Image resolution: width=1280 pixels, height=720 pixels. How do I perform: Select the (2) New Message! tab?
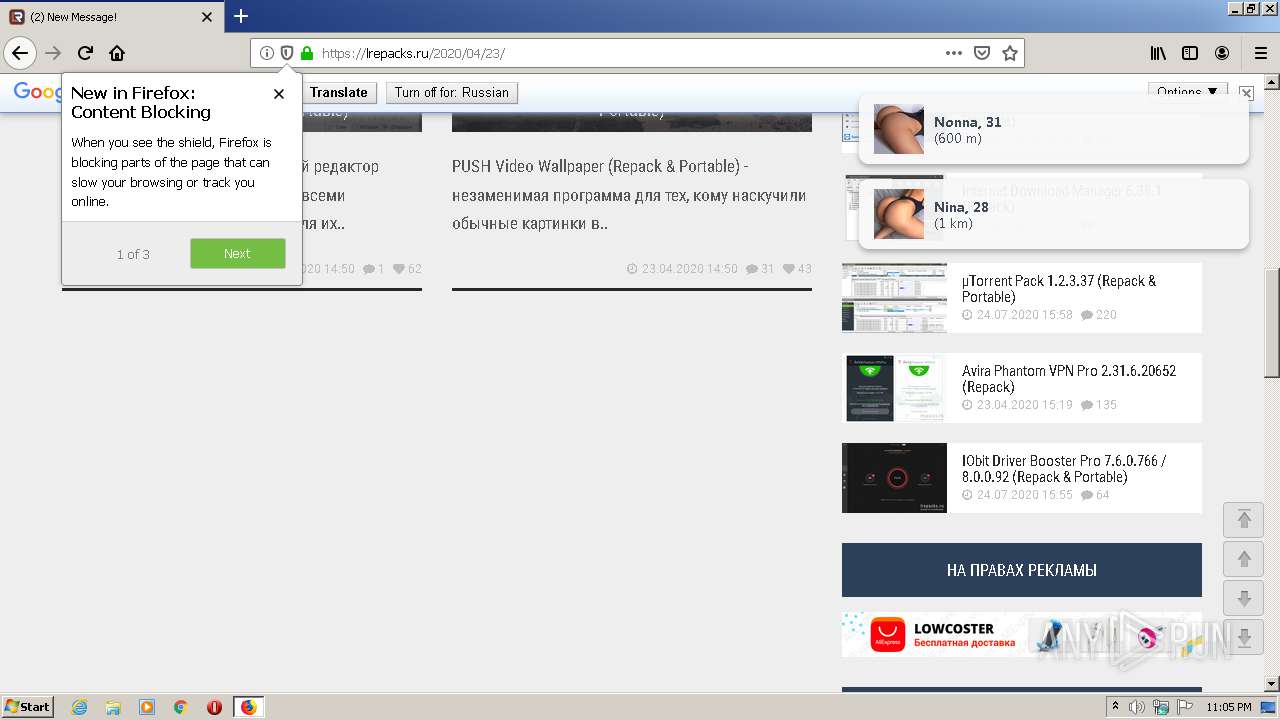tap(112, 17)
